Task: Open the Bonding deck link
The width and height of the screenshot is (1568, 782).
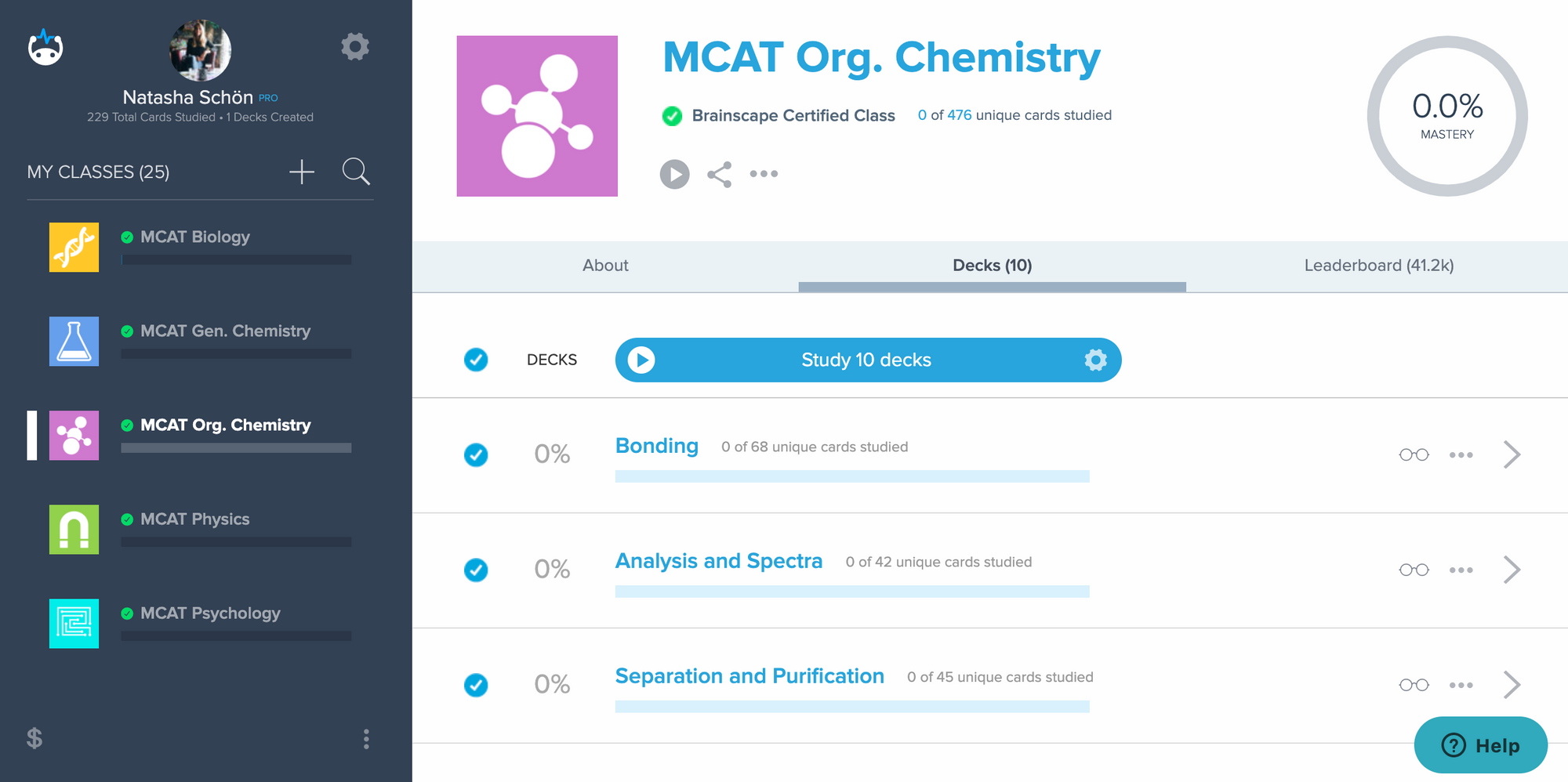Action: [x=657, y=446]
